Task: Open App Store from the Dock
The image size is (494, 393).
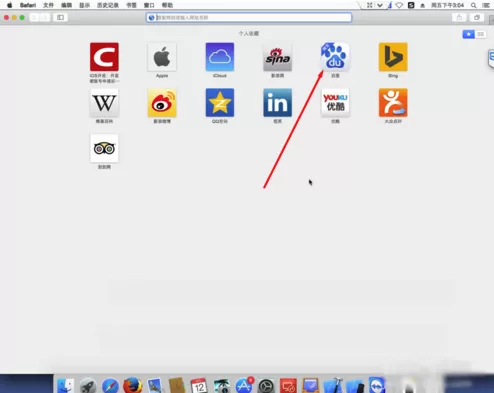Action: [244, 386]
